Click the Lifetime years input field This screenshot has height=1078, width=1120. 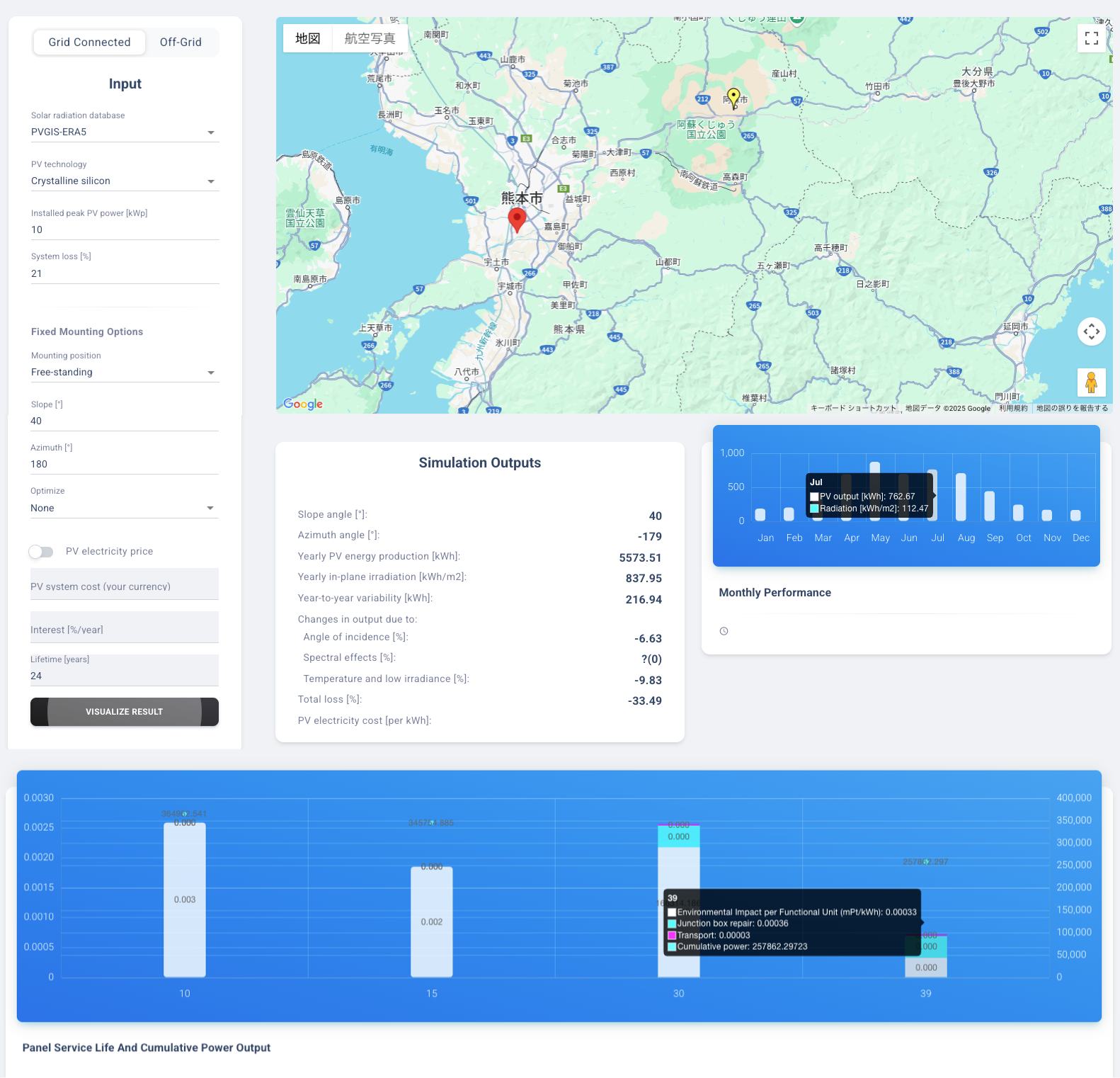(125, 671)
